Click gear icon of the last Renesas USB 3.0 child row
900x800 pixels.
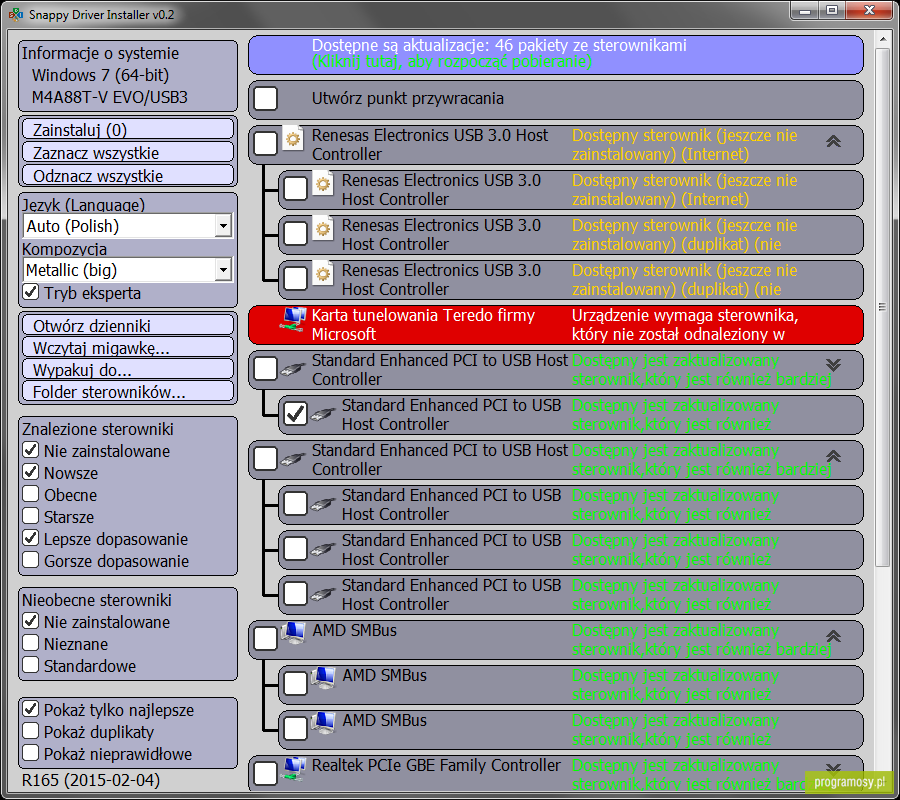coord(323,274)
